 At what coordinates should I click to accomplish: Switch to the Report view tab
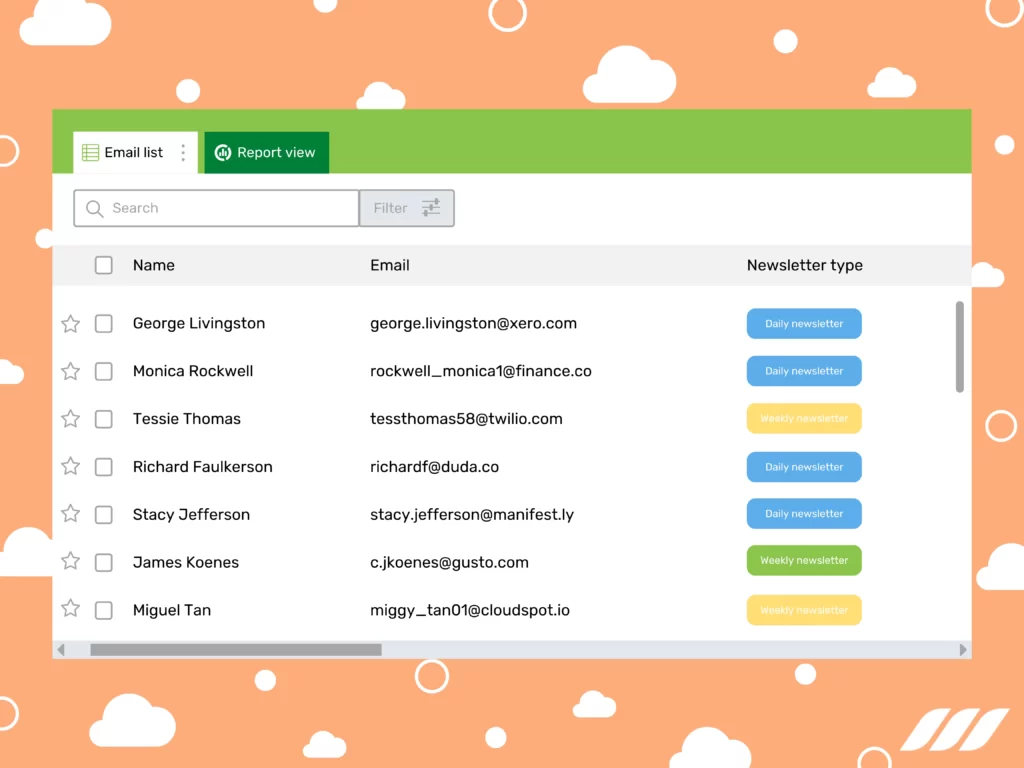coord(266,152)
